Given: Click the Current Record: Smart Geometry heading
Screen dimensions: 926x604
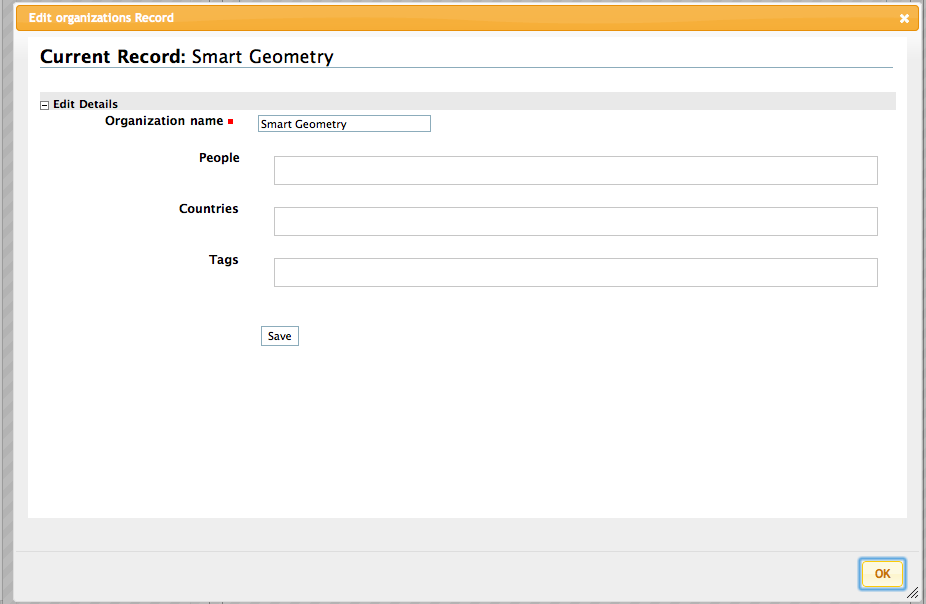Looking at the screenshot, I should [x=187, y=57].
